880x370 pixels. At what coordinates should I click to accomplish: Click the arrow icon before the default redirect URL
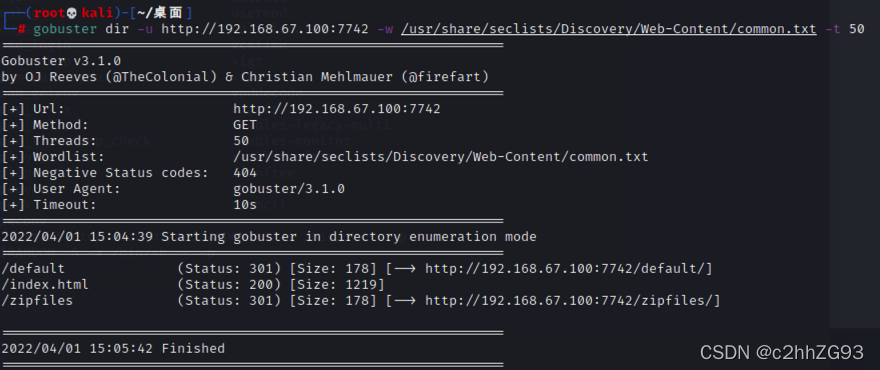pos(405,269)
